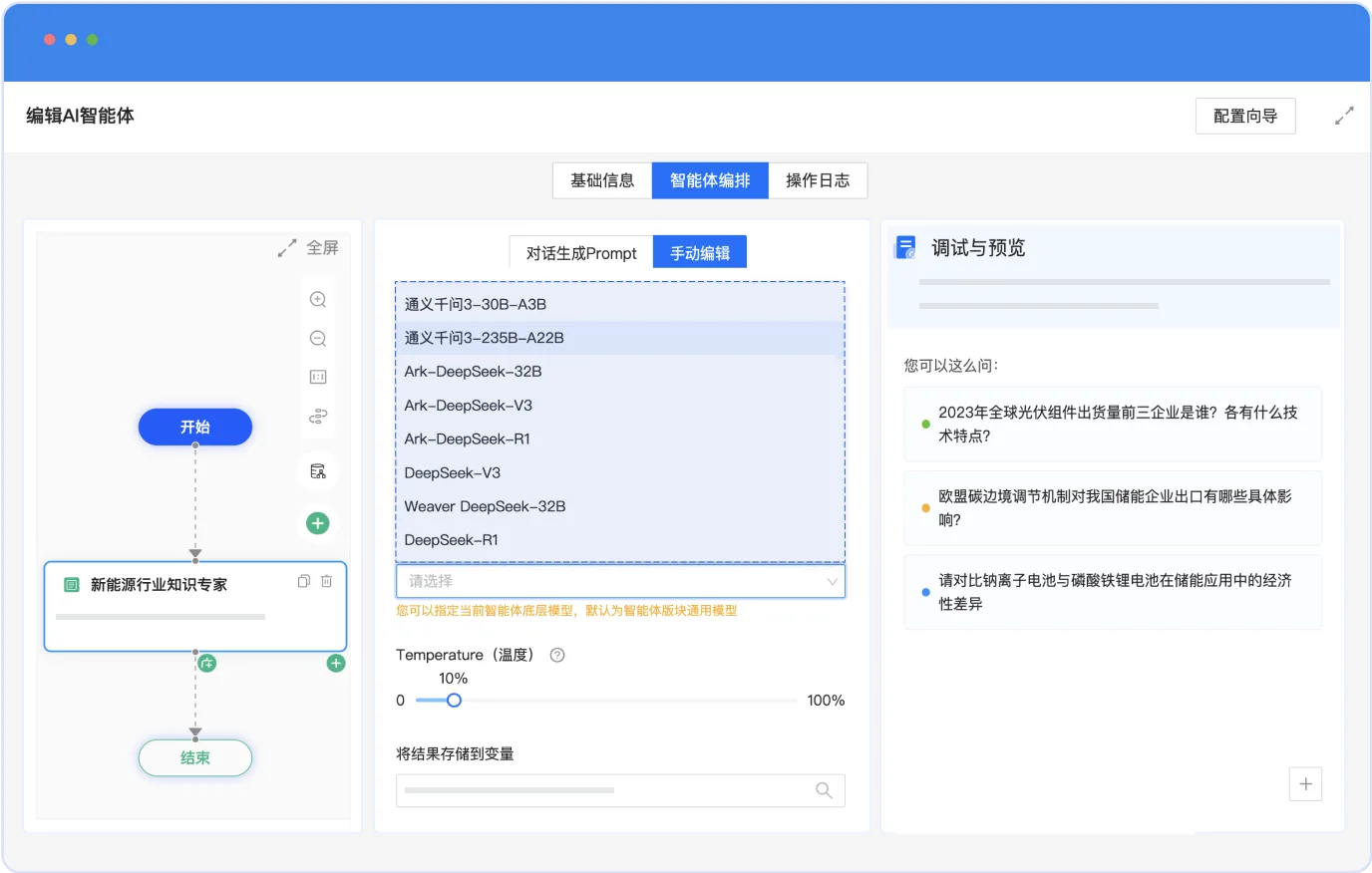The image size is (1372, 873).
Task: Open the database search icon on canvas
Action: click(318, 471)
